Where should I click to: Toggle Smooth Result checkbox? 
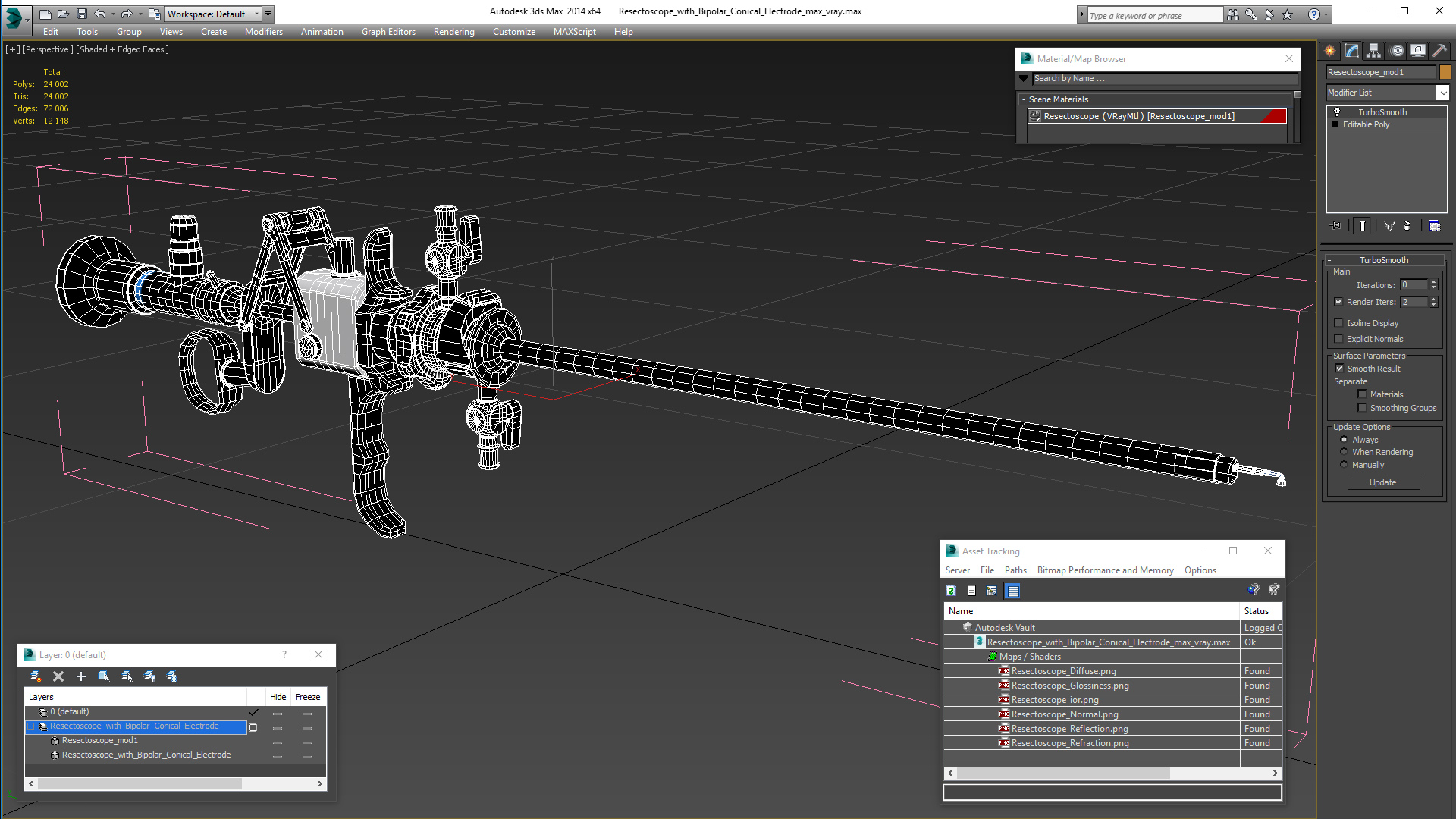pyautogui.click(x=1339, y=369)
